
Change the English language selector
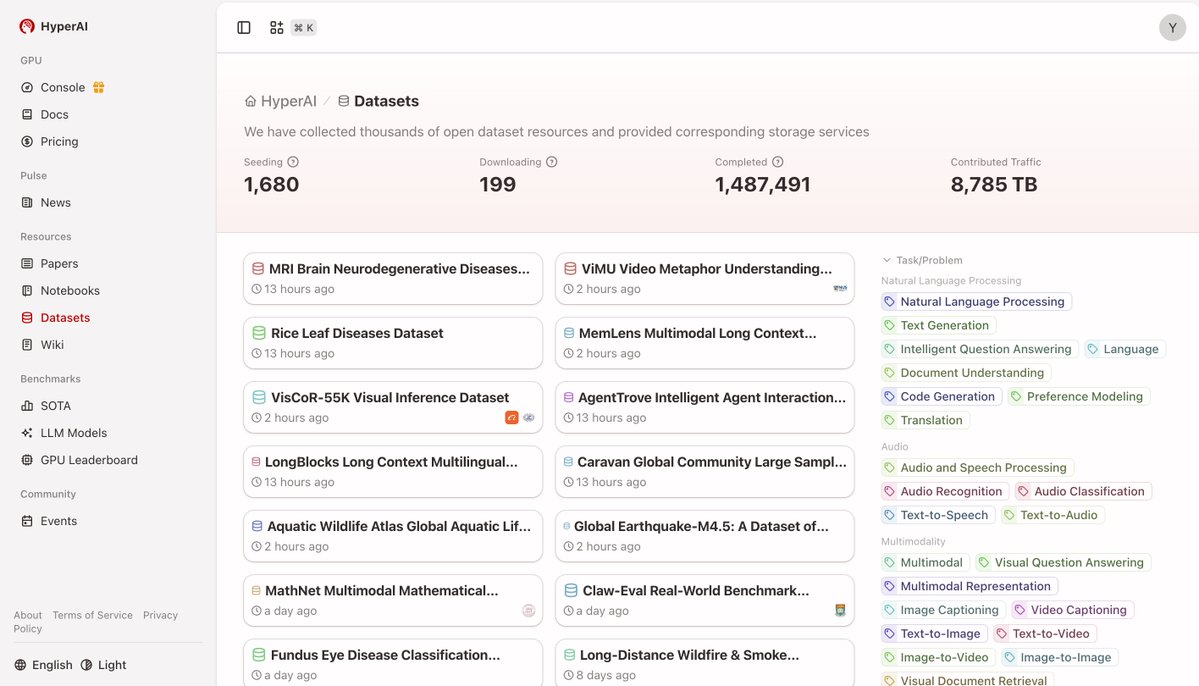point(44,665)
